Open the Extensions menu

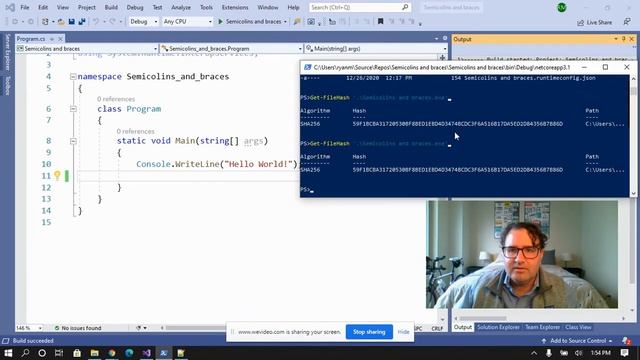(235, 7)
